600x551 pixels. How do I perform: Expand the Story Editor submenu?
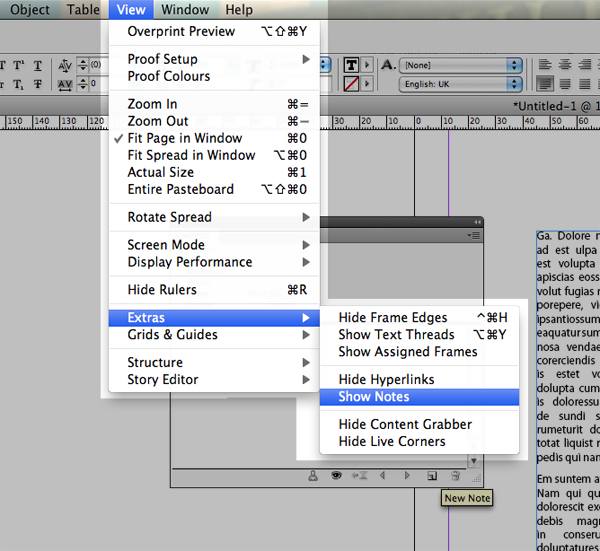(214, 380)
